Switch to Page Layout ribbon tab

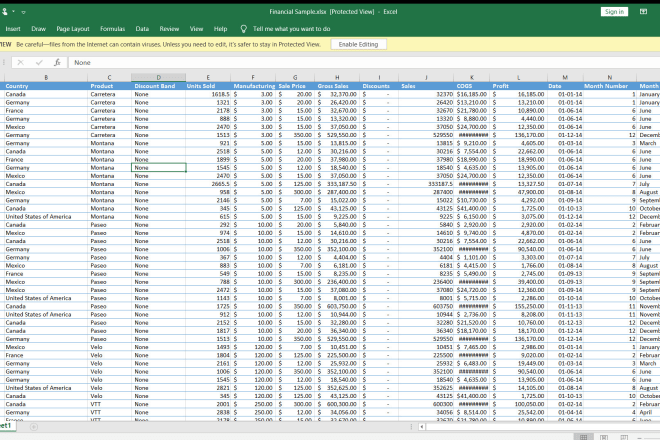coord(73,29)
